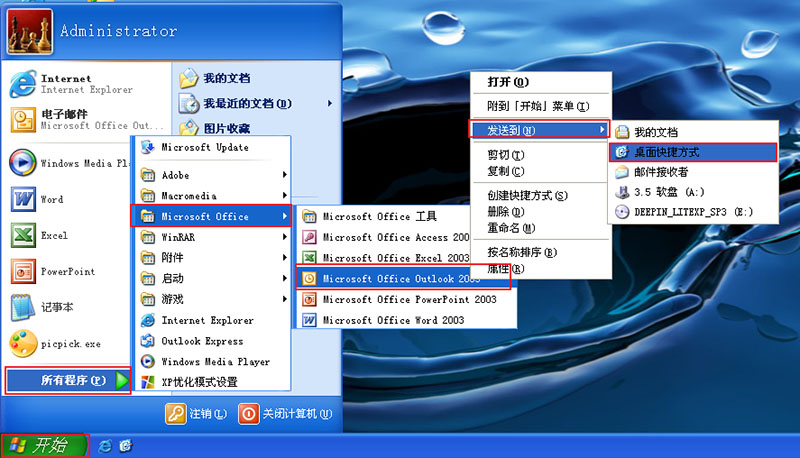Click 所有程序(P) button
Screen dimensions: 800x458
point(68,380)
